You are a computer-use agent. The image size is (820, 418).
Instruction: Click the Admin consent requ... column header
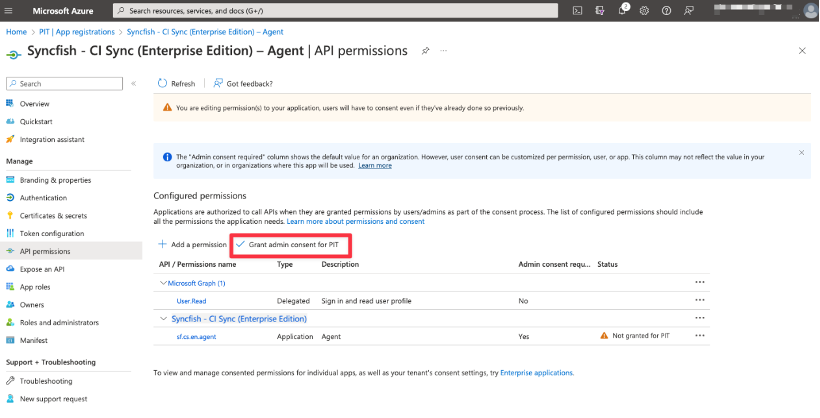(554, 264)
